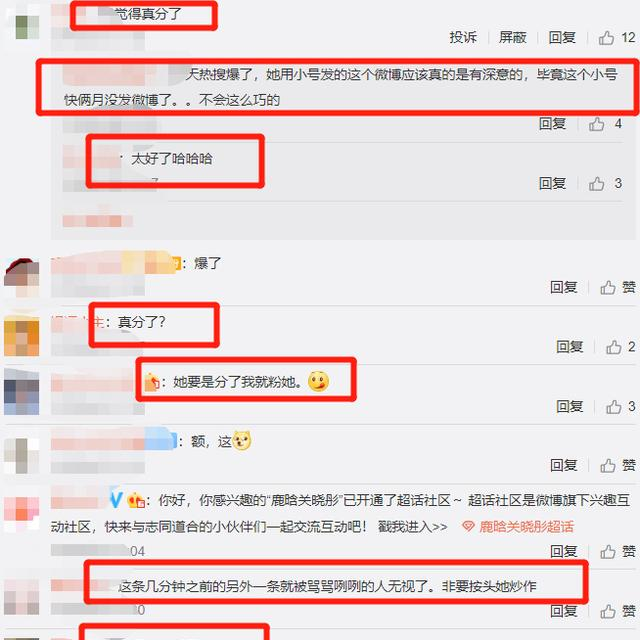The height and width of the screenshot is (640, 640).
Task: Like the 真分了? comment
Action: pyautogui.click(x=620, y=347)
